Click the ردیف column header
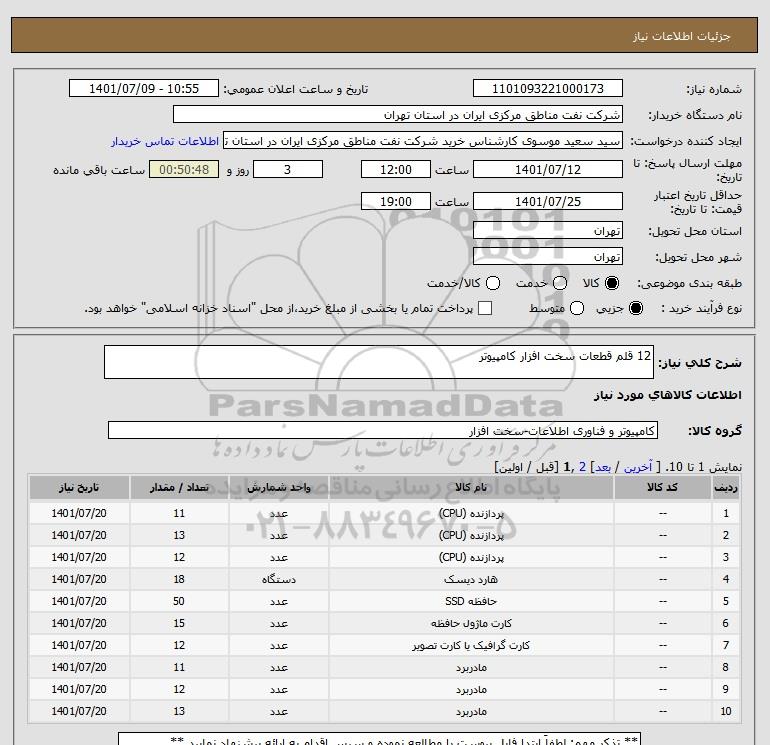The image size is (770, 745). point(725,487)
